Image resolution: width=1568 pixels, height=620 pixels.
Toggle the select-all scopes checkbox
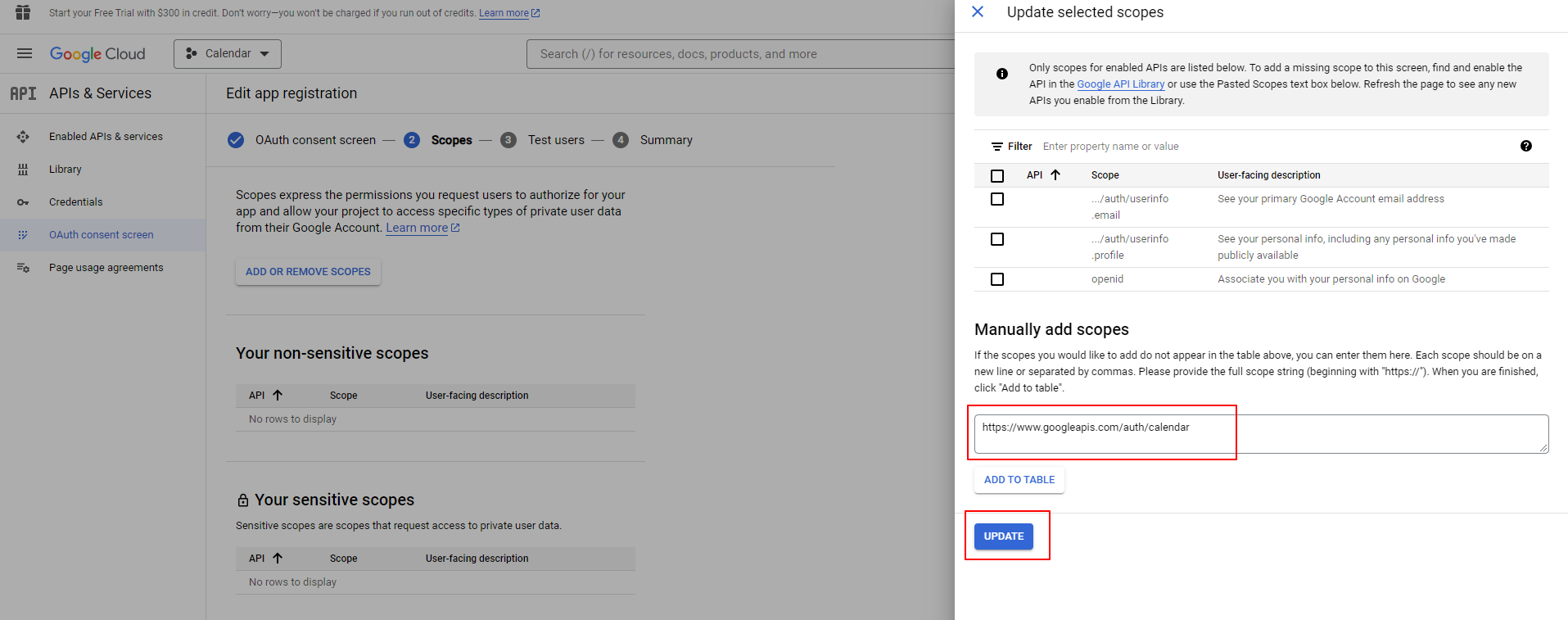(997, 176)
